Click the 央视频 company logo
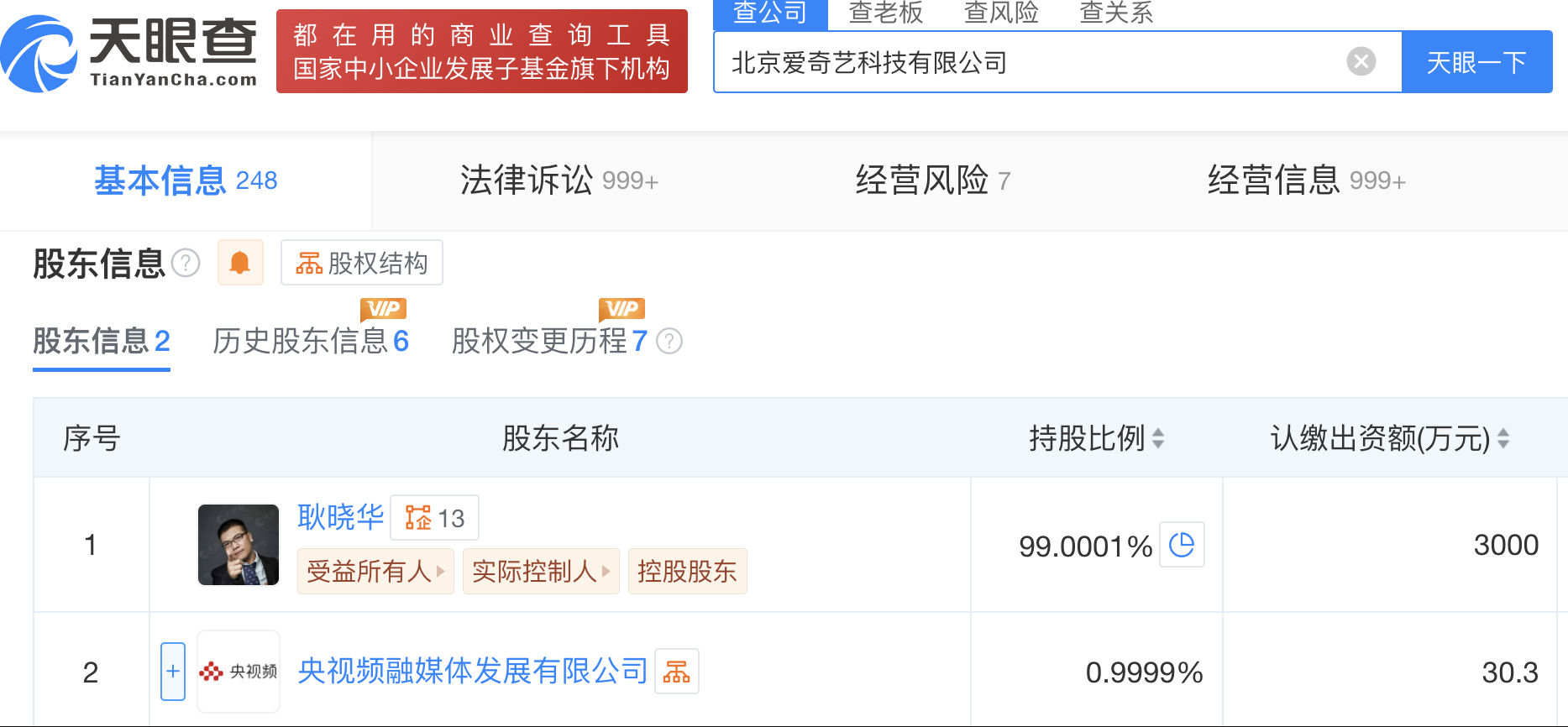The image size is (1568, 727). [239, 672]
